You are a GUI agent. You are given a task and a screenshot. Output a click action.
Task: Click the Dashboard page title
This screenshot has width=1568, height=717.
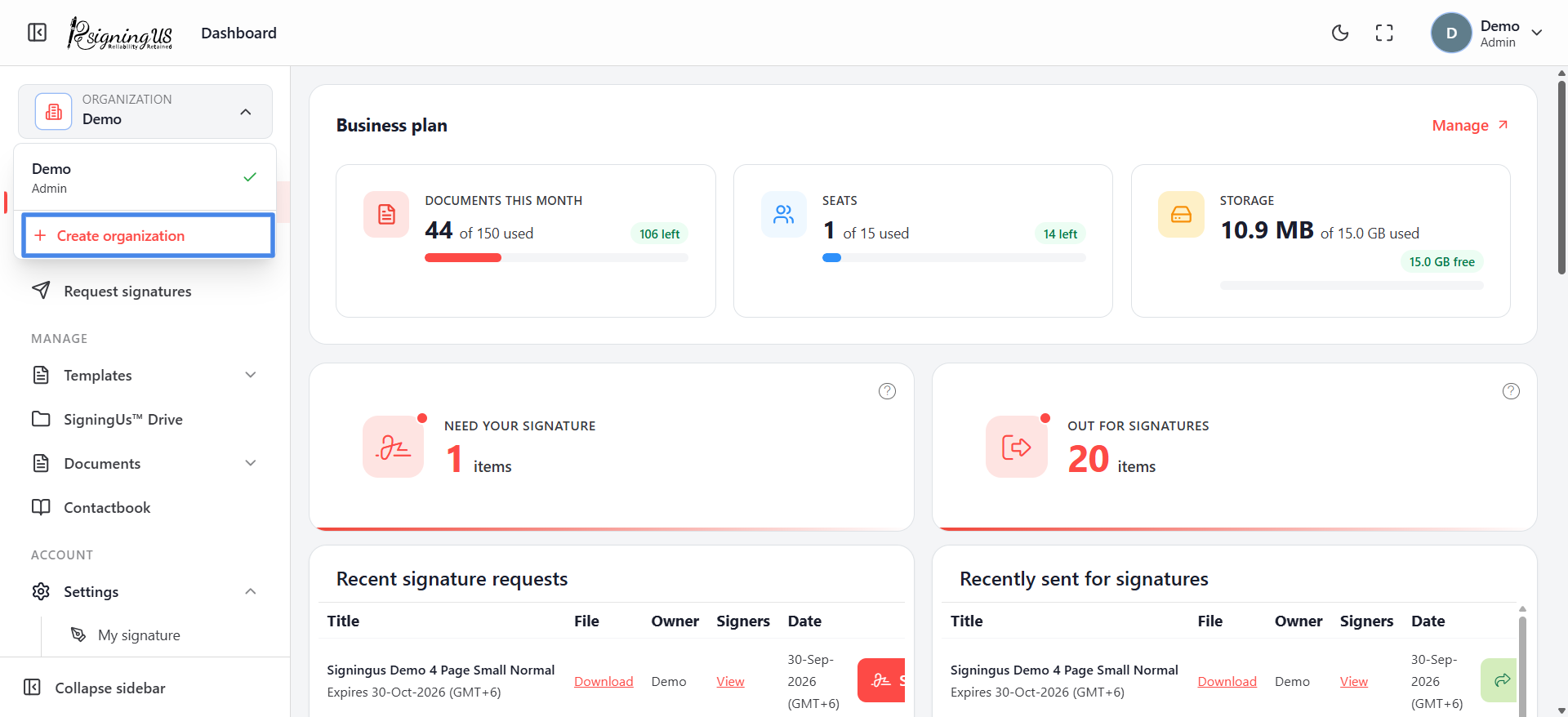pos(238,33)
